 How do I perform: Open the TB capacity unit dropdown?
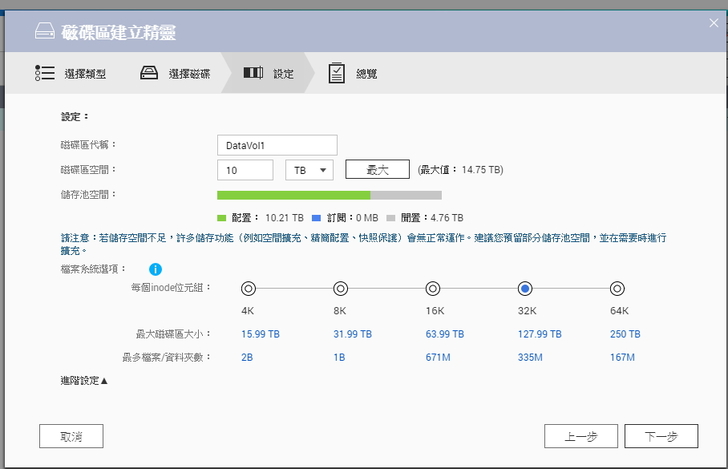click(x=310, y=170)
